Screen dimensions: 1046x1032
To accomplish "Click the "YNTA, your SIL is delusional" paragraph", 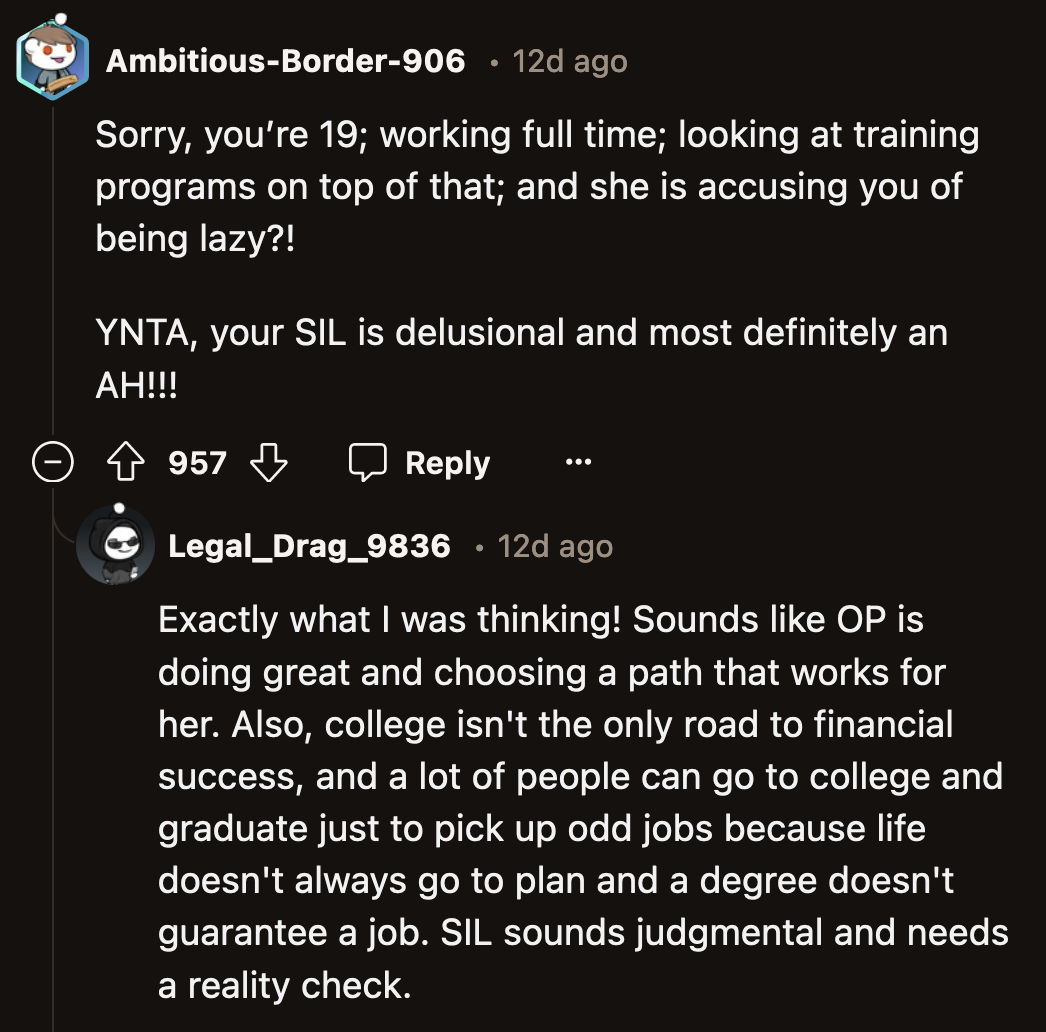I will (x=520, y=333).
